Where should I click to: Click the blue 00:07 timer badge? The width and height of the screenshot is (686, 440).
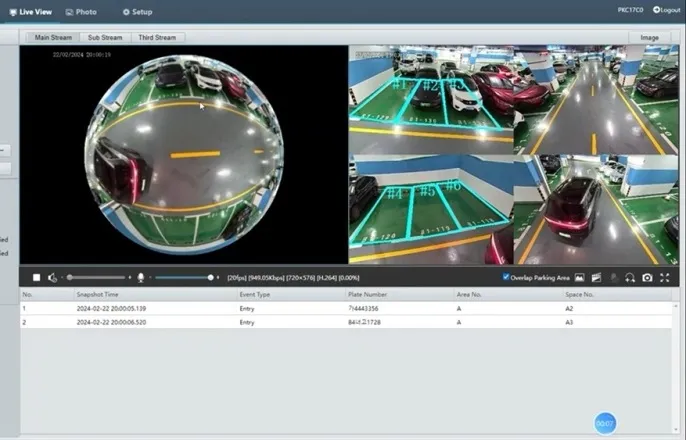[605, 423]
